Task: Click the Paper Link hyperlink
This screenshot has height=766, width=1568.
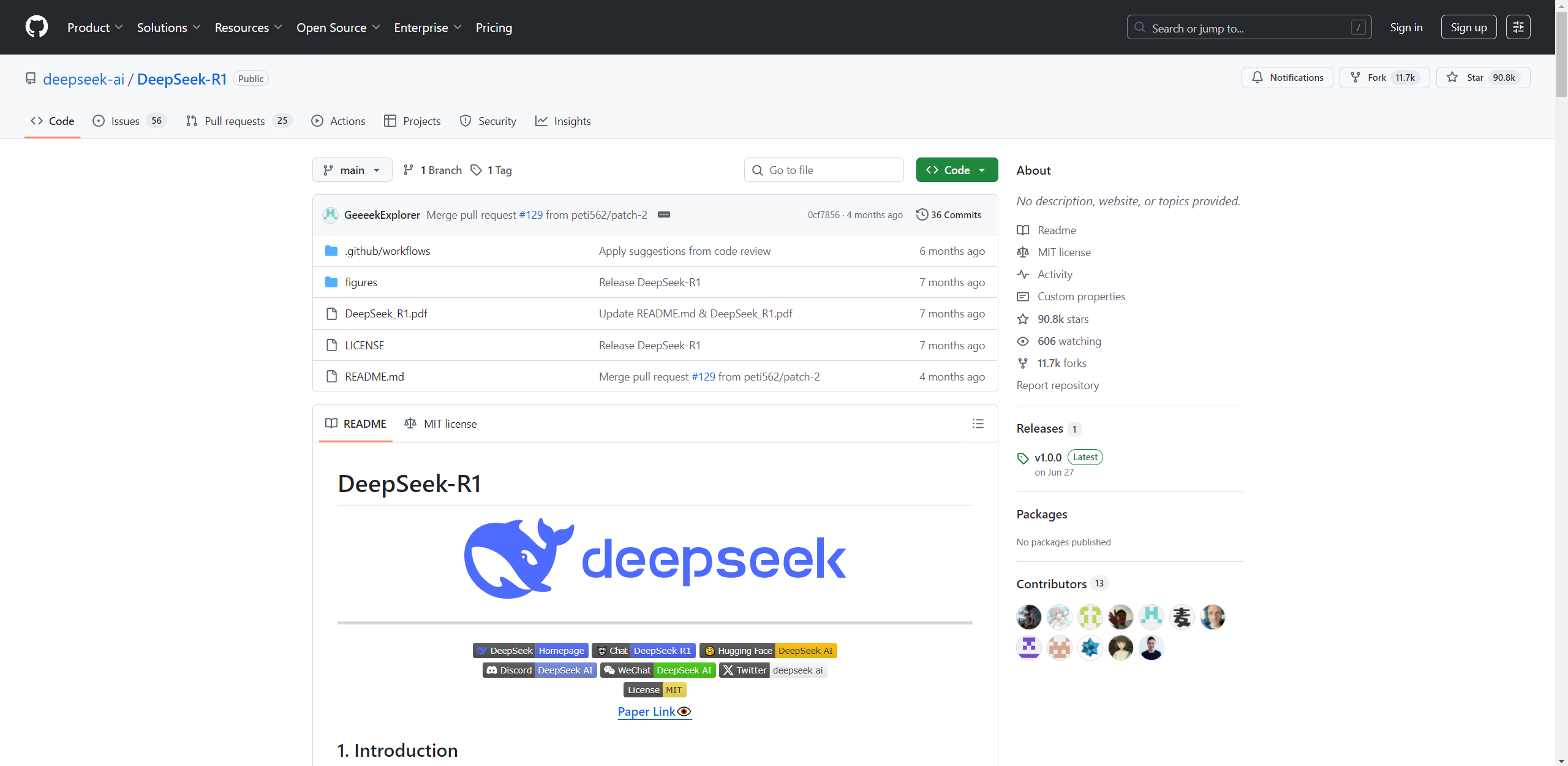Action: (x=647, y=711)
